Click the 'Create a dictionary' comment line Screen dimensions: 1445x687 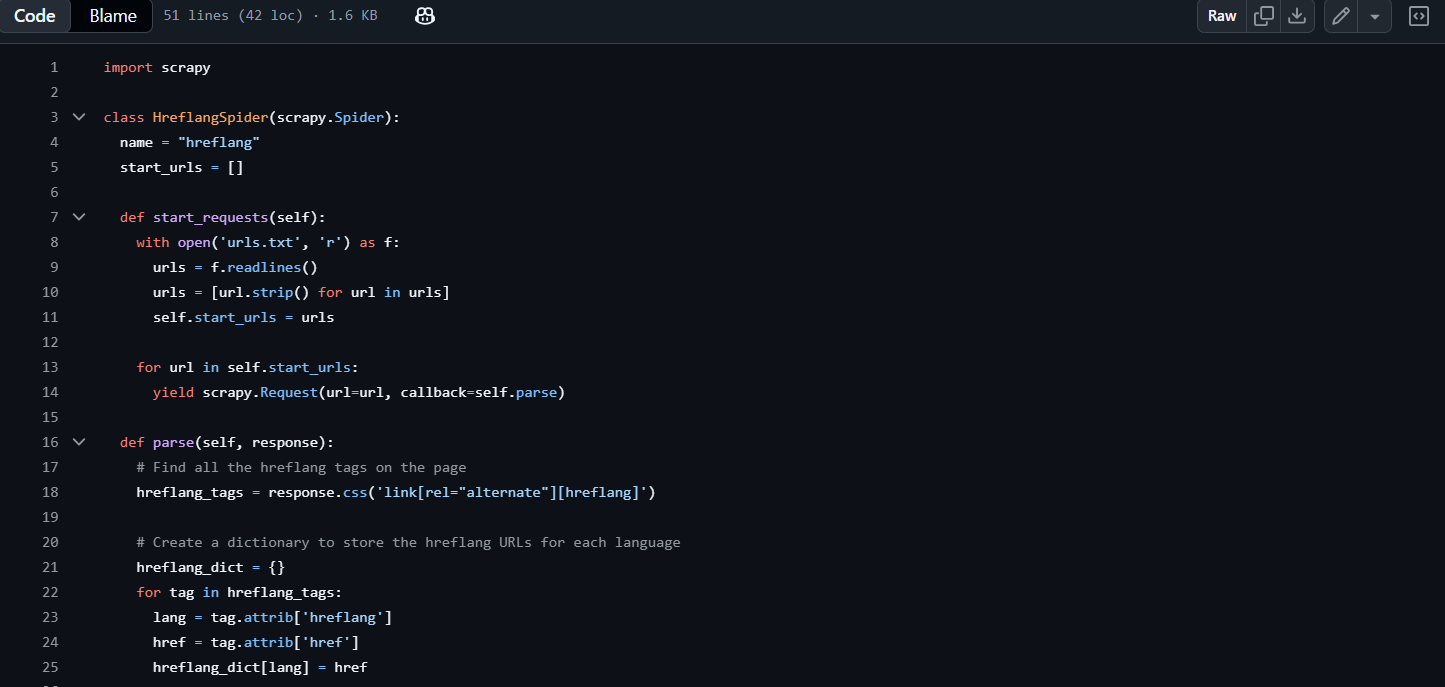click(x=408, y=542)
